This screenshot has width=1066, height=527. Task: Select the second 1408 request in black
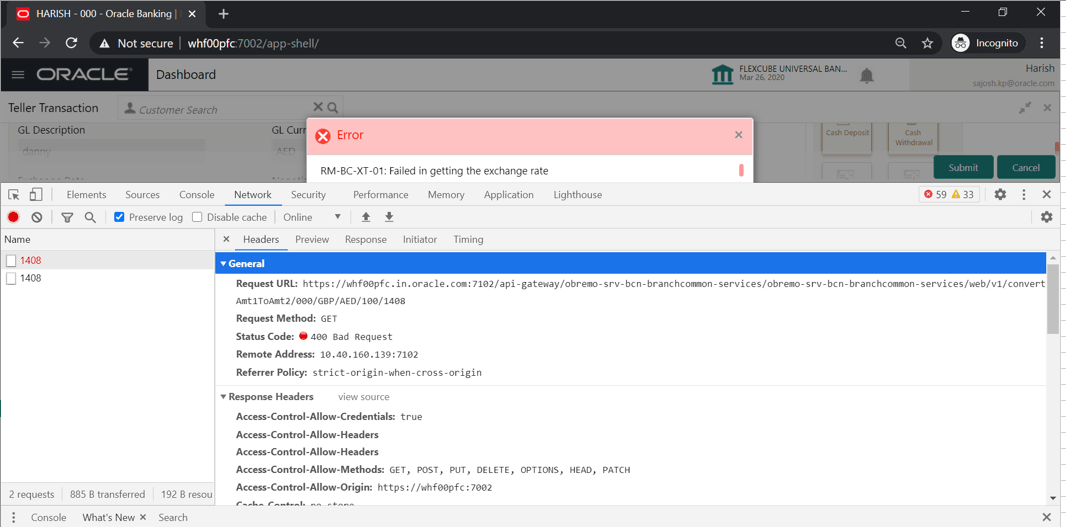[x=107, y=278]
